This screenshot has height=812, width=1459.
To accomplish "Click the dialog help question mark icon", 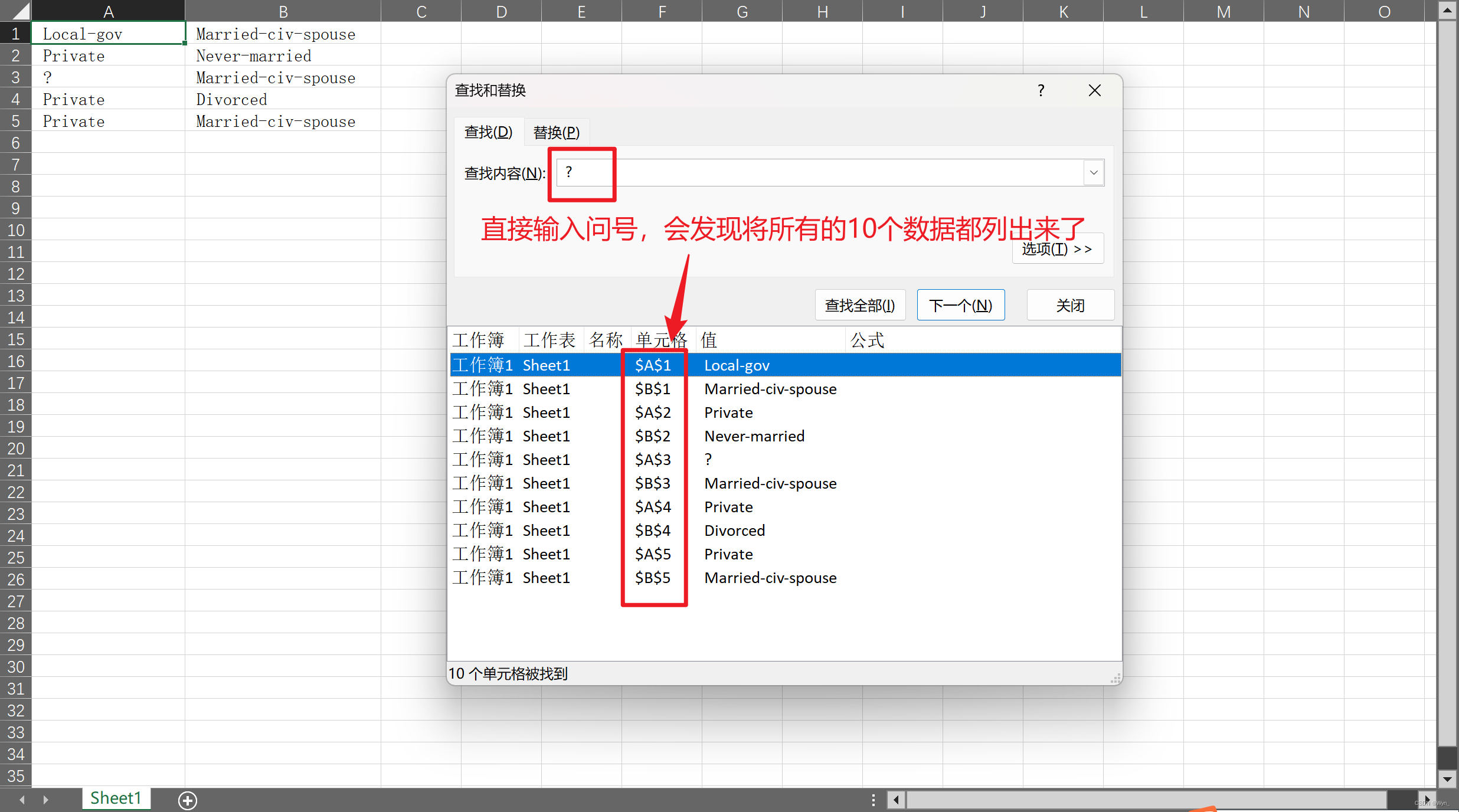I will (x=1041, y=90).
